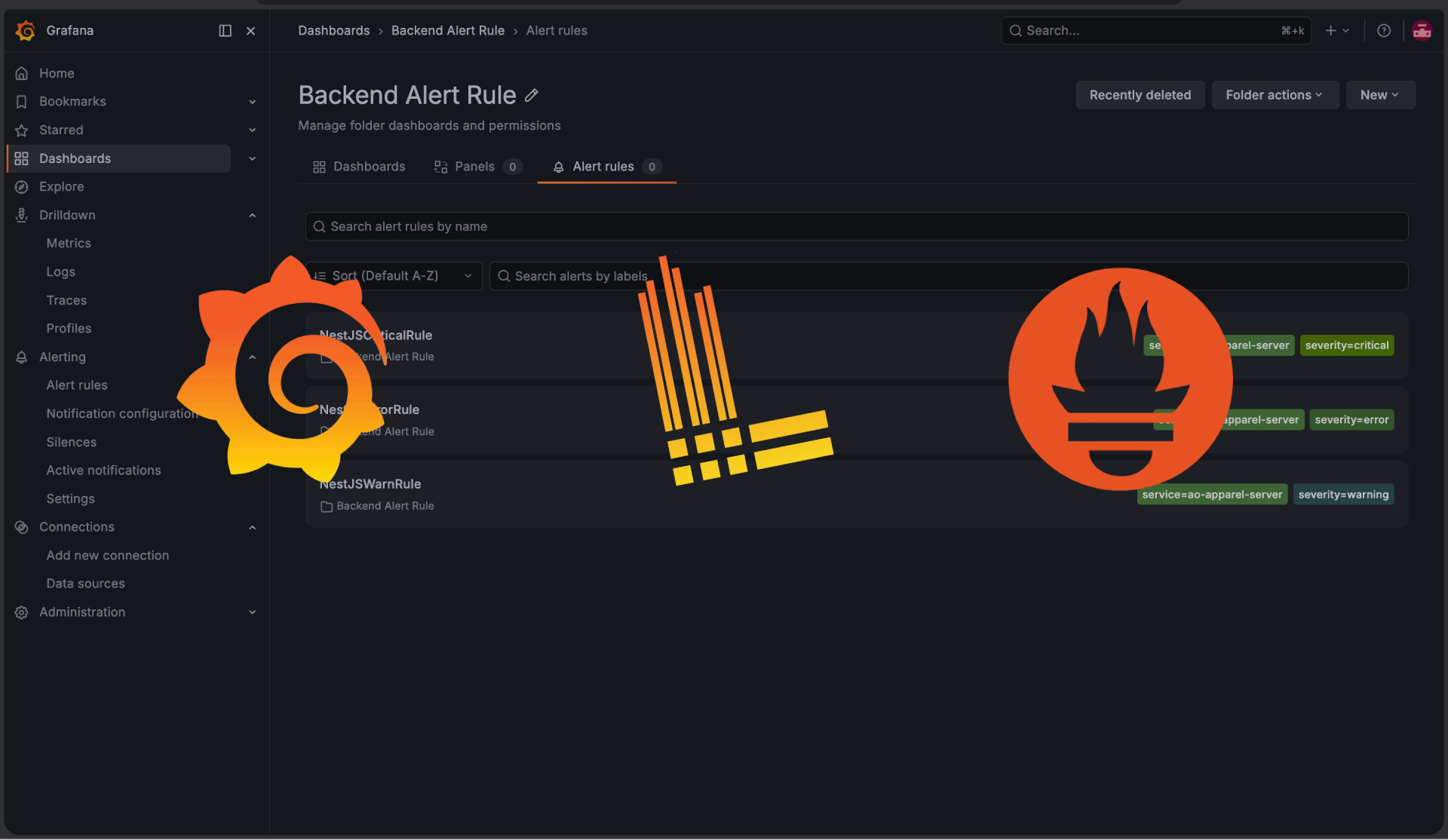Image resolution: width=1448 pixels, height=840 pixels.
Task: Open the New dropdown button
Action: (x=1379, y=95)
